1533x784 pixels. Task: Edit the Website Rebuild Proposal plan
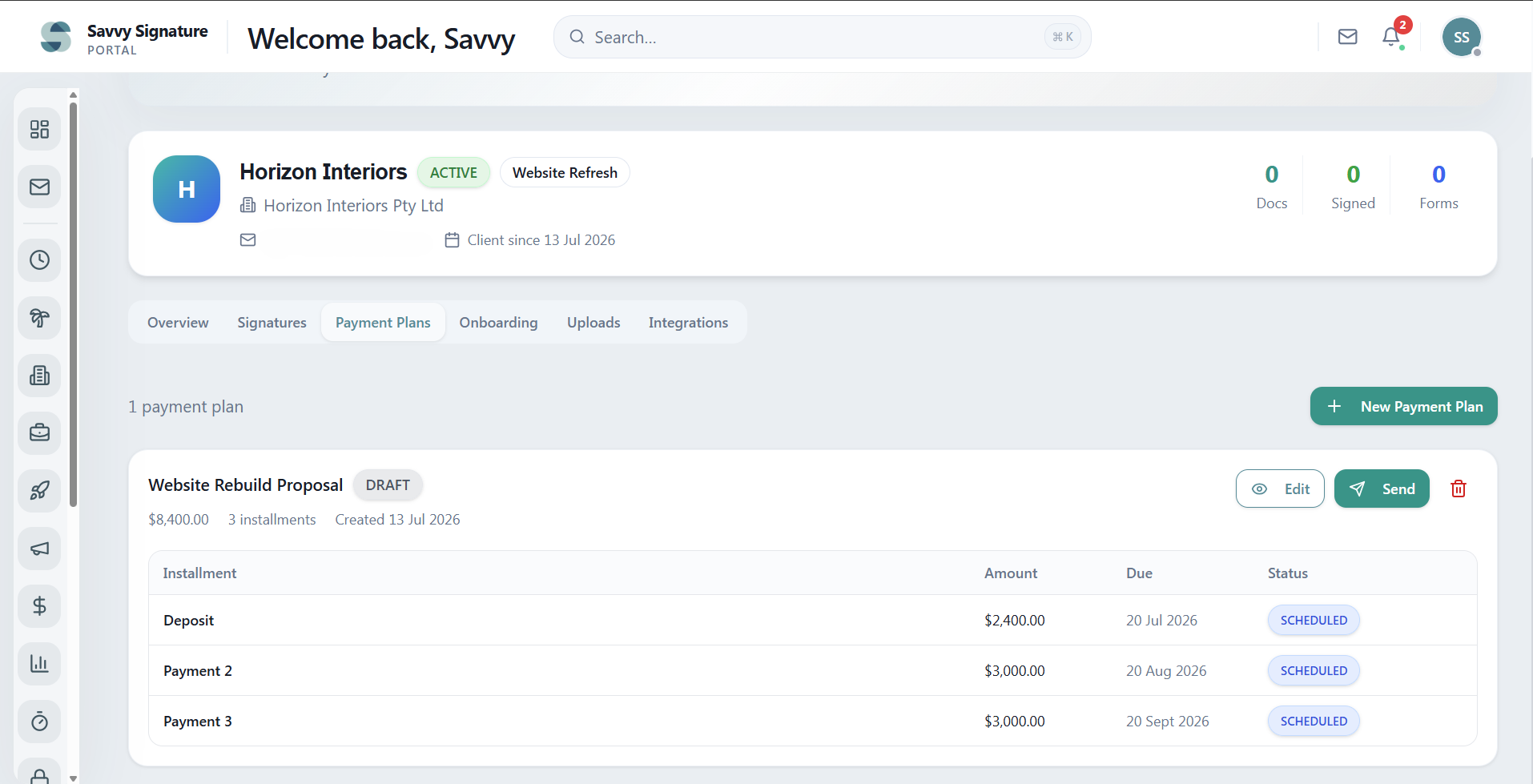coord(1280,488)
